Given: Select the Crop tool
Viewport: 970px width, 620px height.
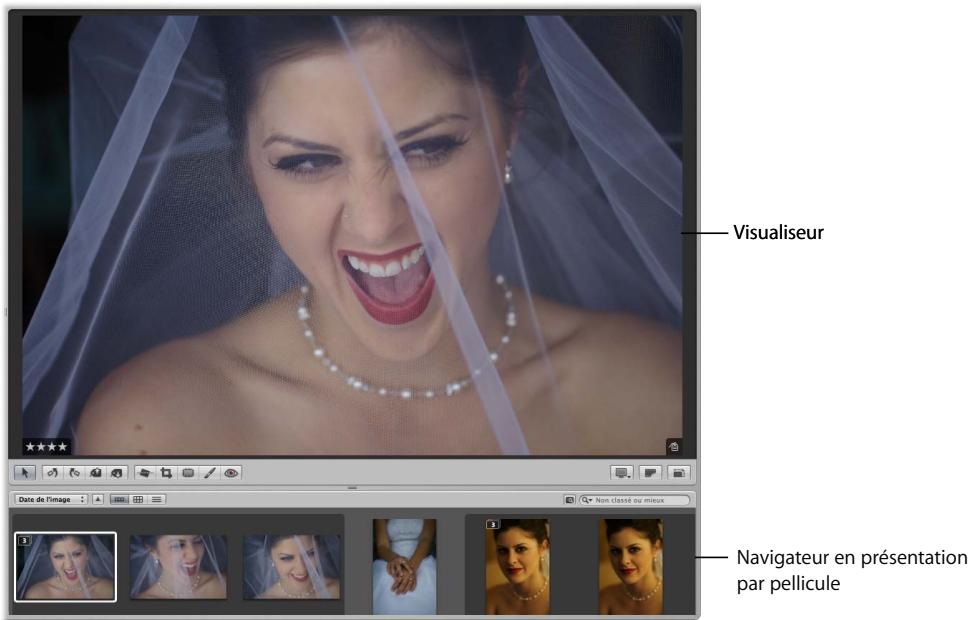Looking at the screenshot, I should 166,473.
